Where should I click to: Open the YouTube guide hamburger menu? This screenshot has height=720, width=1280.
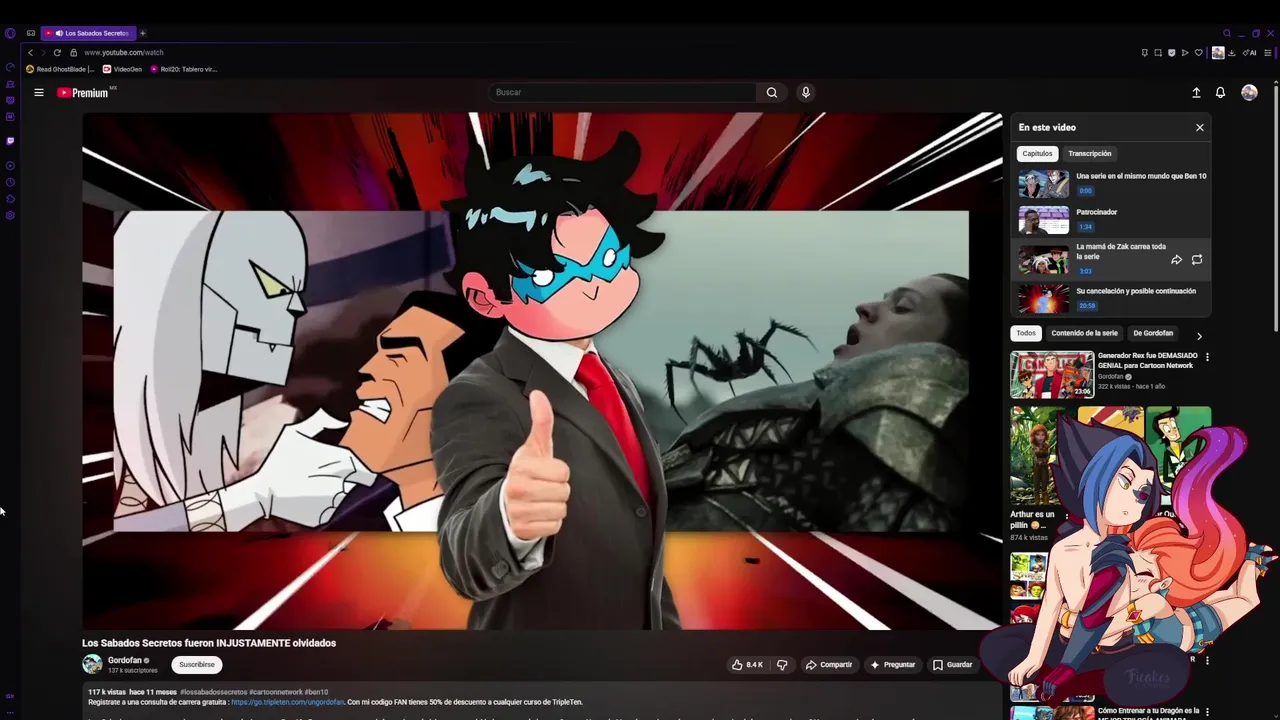39,92
